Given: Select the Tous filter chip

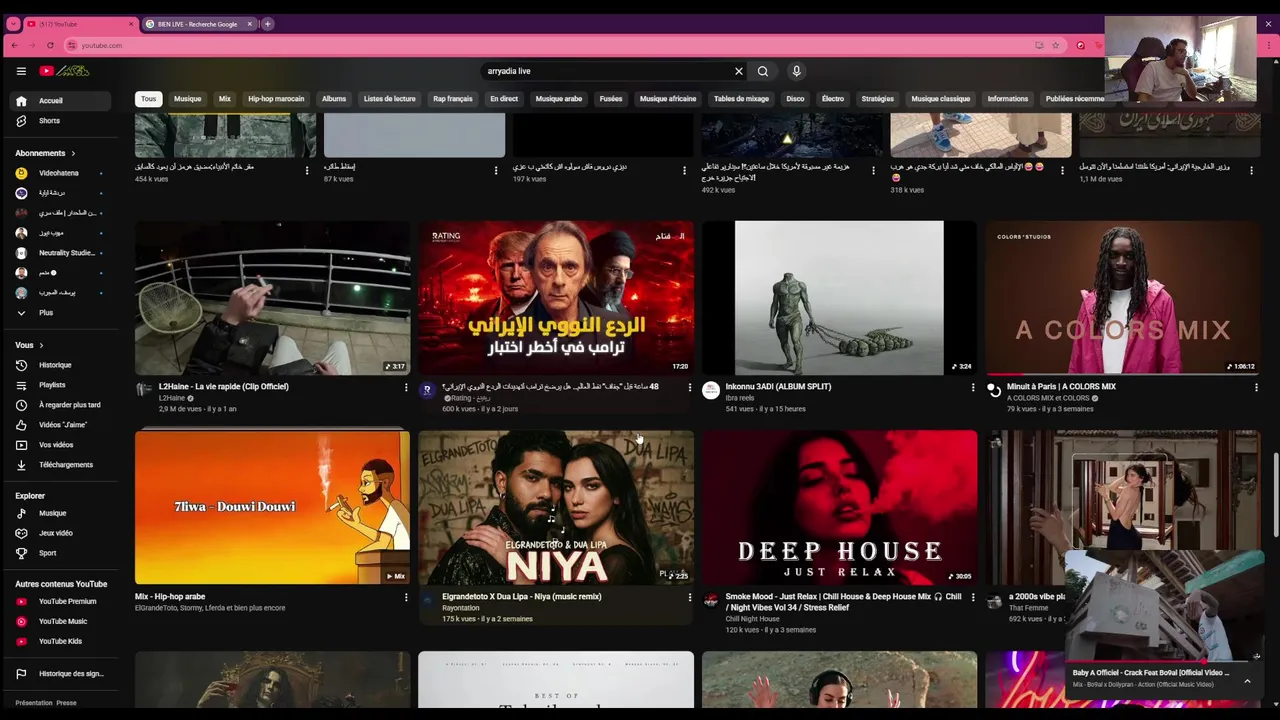Looking at the screenshot, I should click(149, 99).
